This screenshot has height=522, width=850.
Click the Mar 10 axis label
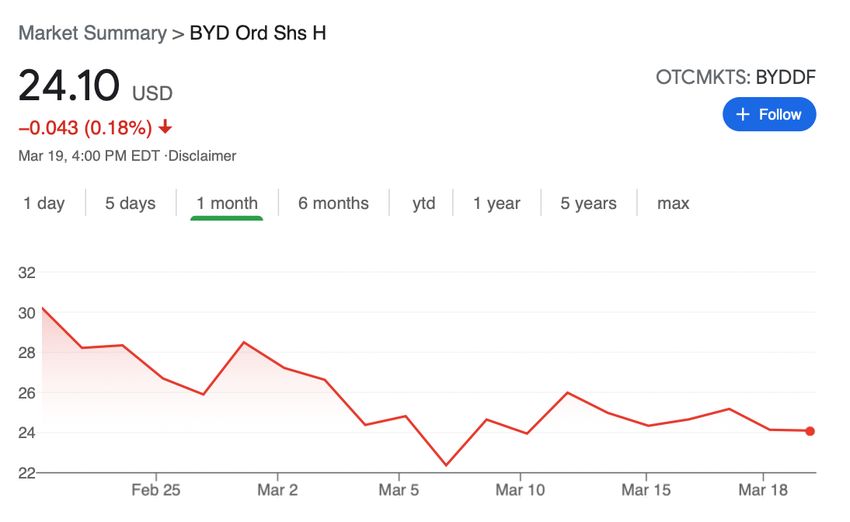[x=520, y=490]
